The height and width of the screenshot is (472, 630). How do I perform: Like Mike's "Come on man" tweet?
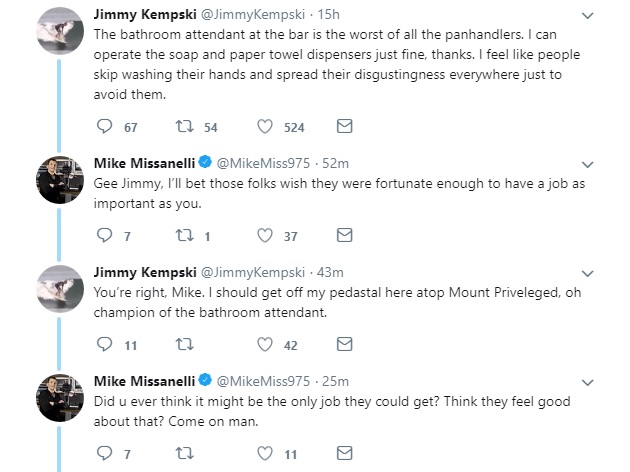pos(266,453)
